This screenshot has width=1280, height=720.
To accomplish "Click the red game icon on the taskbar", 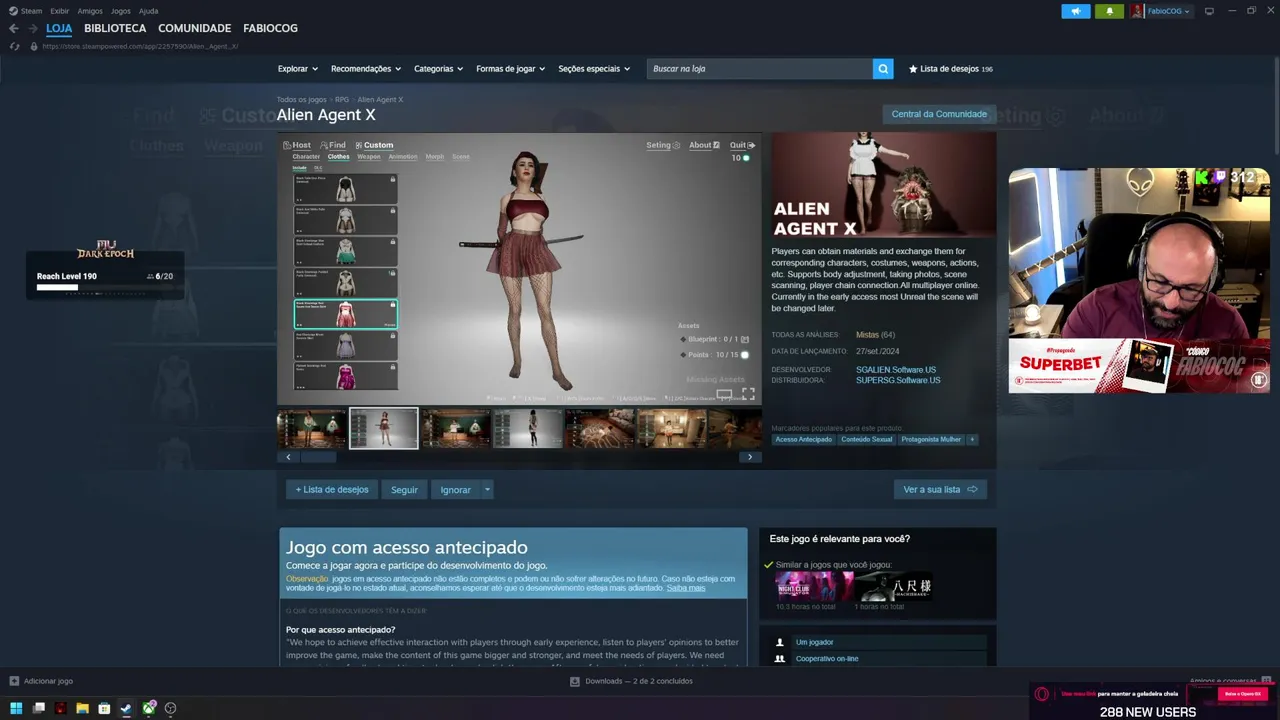I will tap(61, 708).
